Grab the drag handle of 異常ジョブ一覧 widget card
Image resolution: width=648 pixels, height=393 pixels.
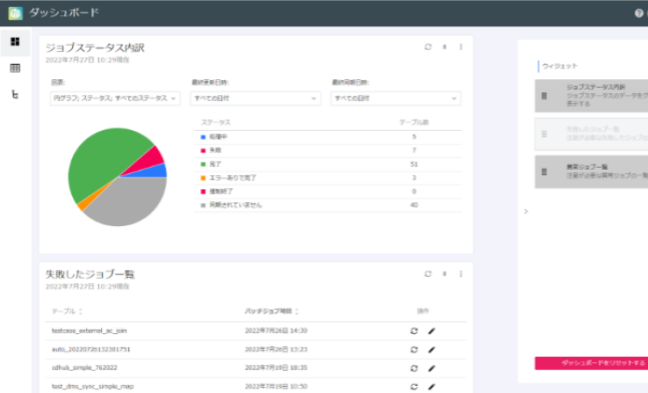pos(544,172)
